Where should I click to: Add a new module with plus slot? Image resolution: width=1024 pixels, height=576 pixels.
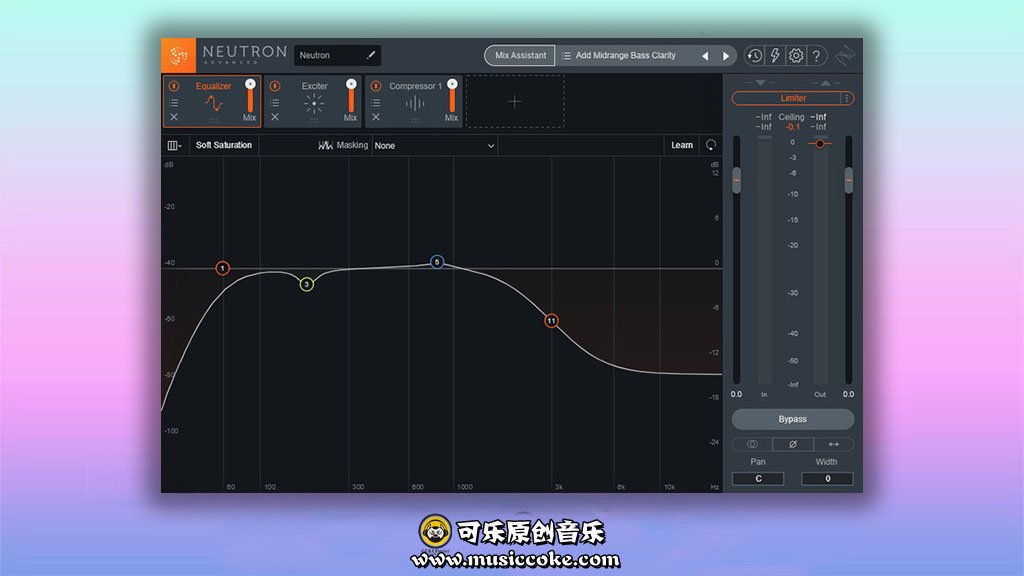515,101
